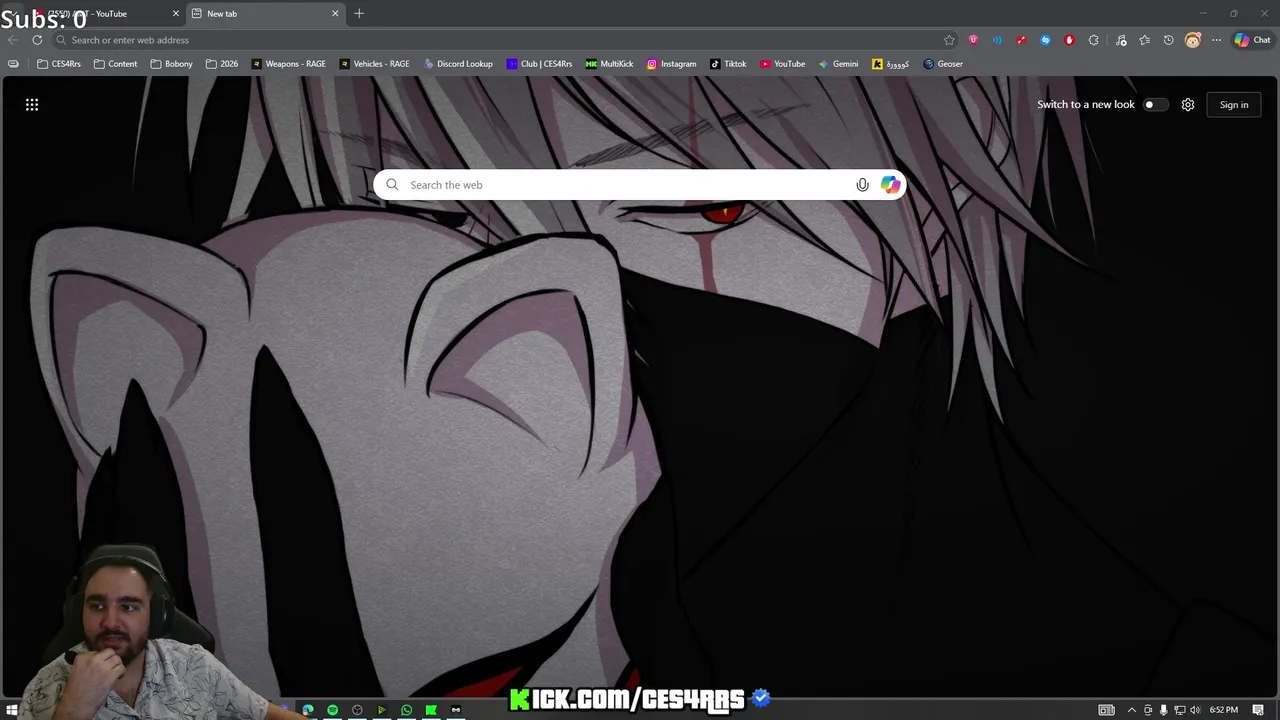Expand the Bobony bookmarks folder

click(x=171, y=64)
